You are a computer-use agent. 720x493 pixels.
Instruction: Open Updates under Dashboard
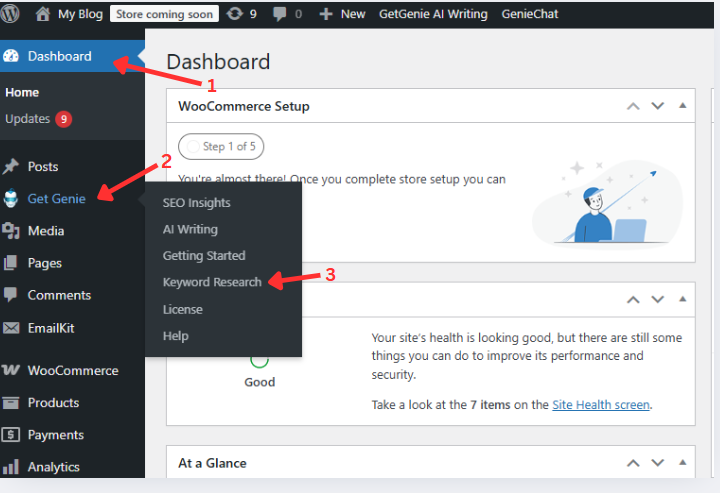pos(28,119)
